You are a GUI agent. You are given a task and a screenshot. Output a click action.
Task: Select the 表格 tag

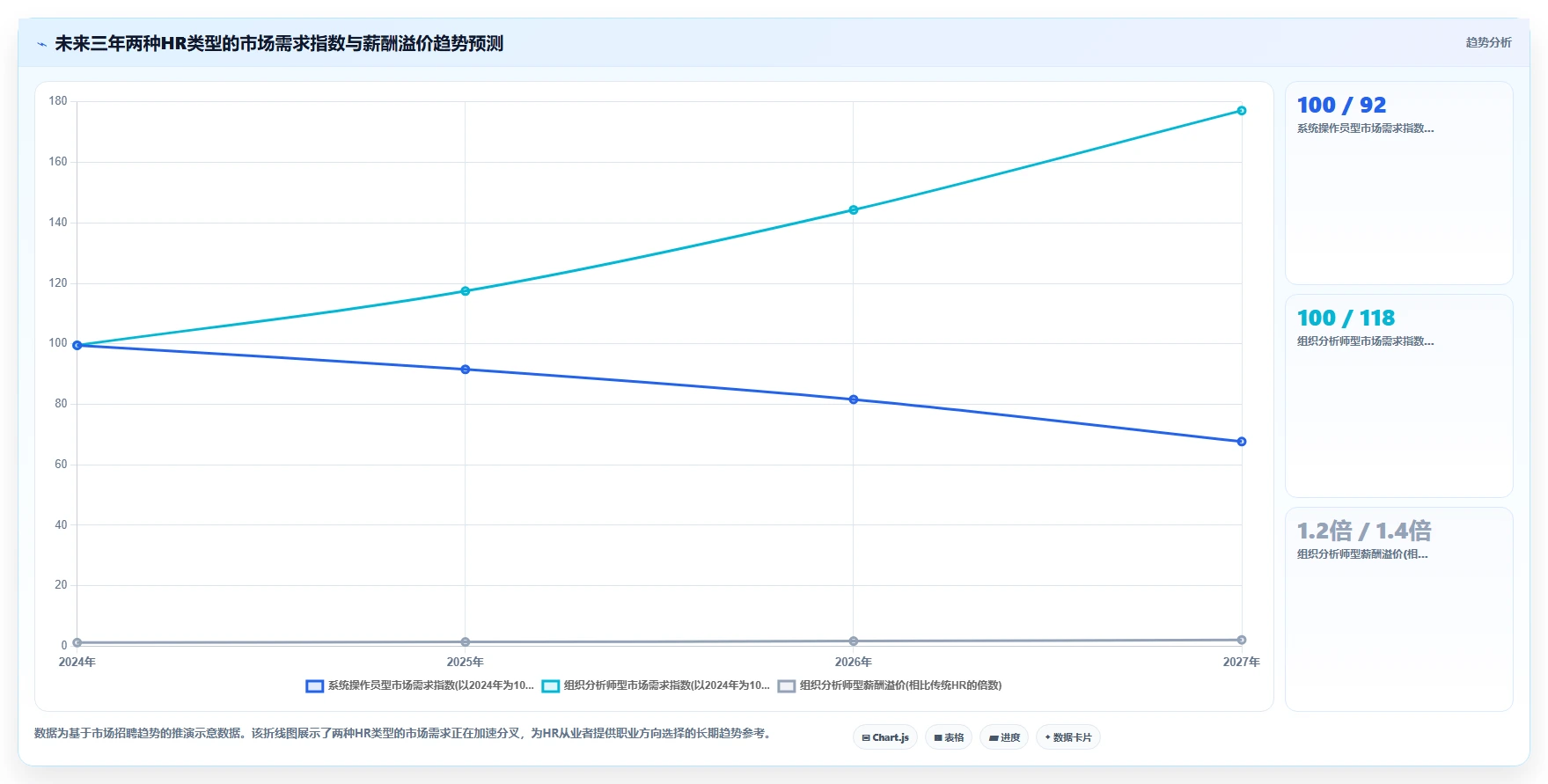point(949,737)
